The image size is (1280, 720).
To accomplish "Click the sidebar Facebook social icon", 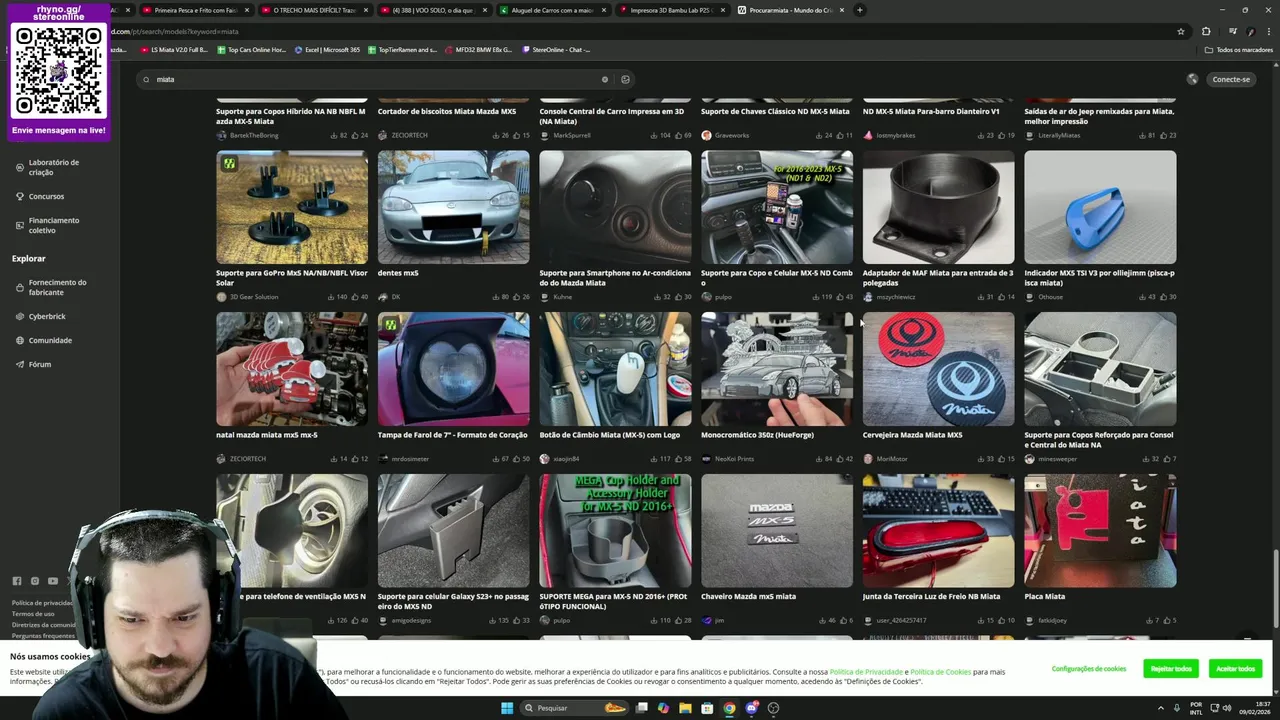I will (x=16, y=581).
